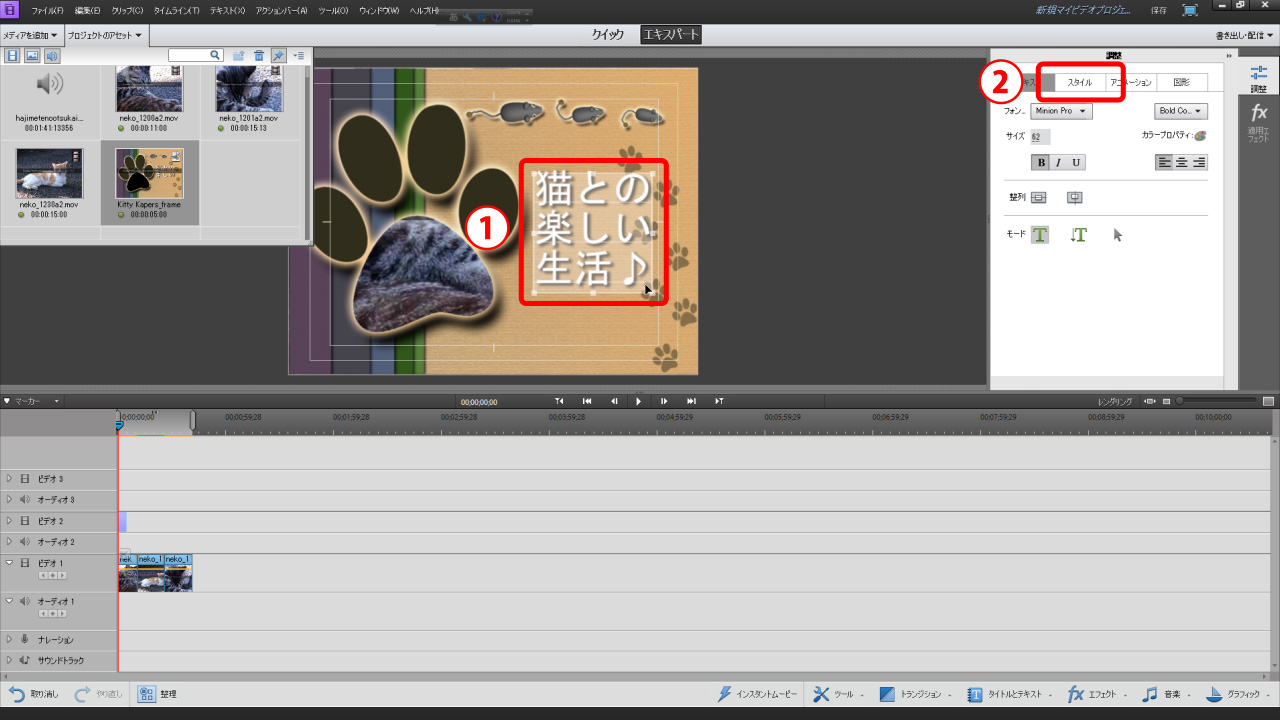Toggle the audio filter in project assets

point(51,56)
